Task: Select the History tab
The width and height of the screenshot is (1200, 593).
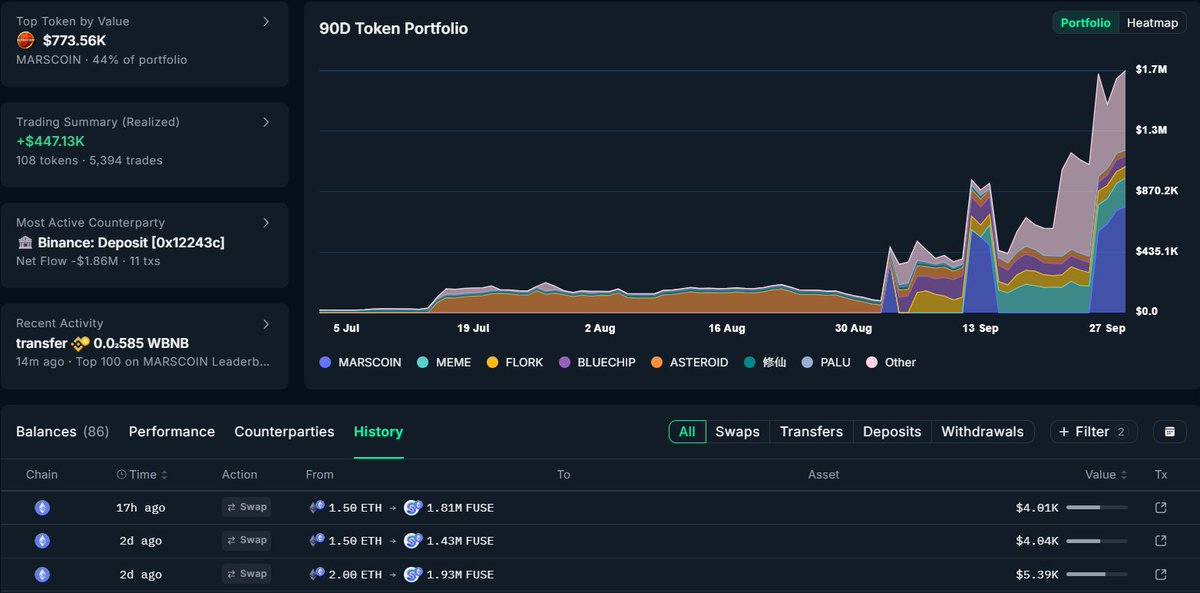Action: [x=378, y=432]
